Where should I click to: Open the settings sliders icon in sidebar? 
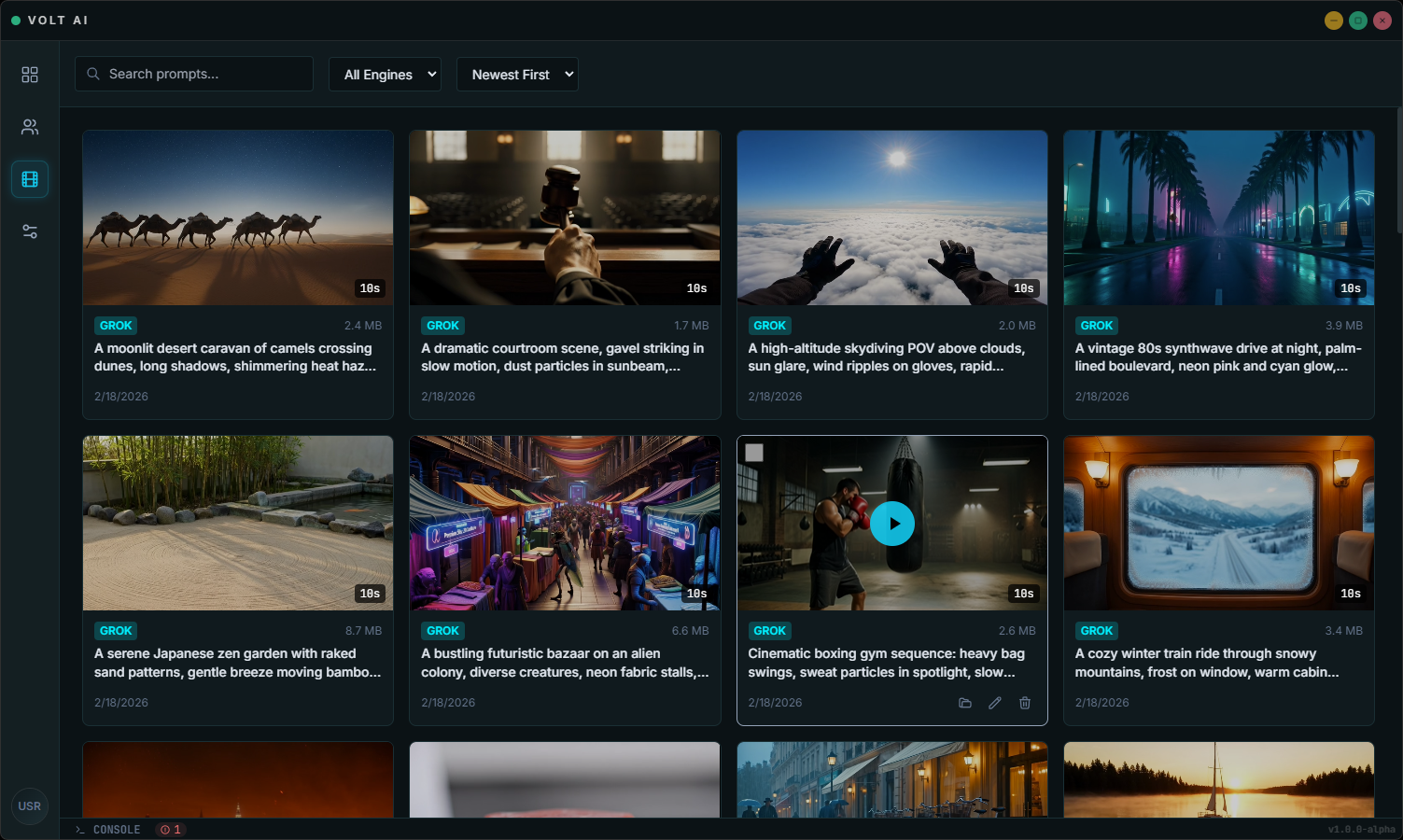click(x=29, y=231)
